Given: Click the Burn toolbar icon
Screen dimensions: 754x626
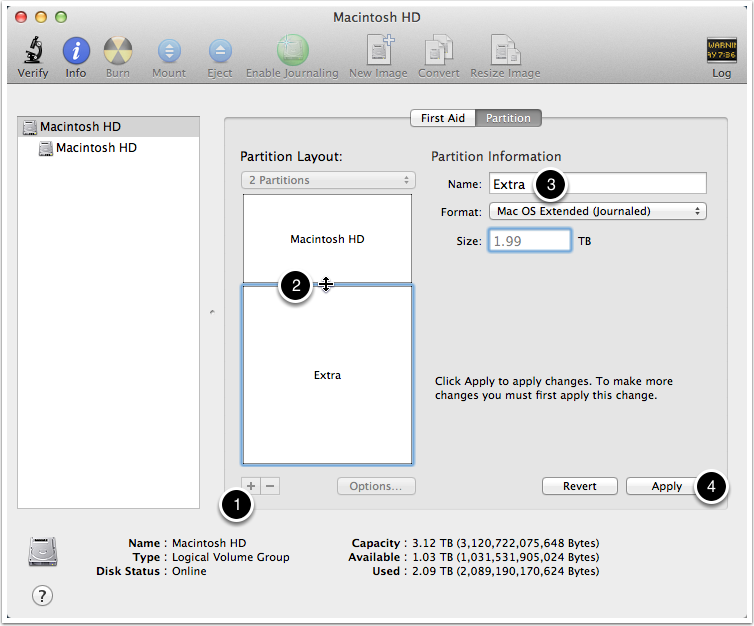Looking at the screenshot, I should tap(118, 50).
